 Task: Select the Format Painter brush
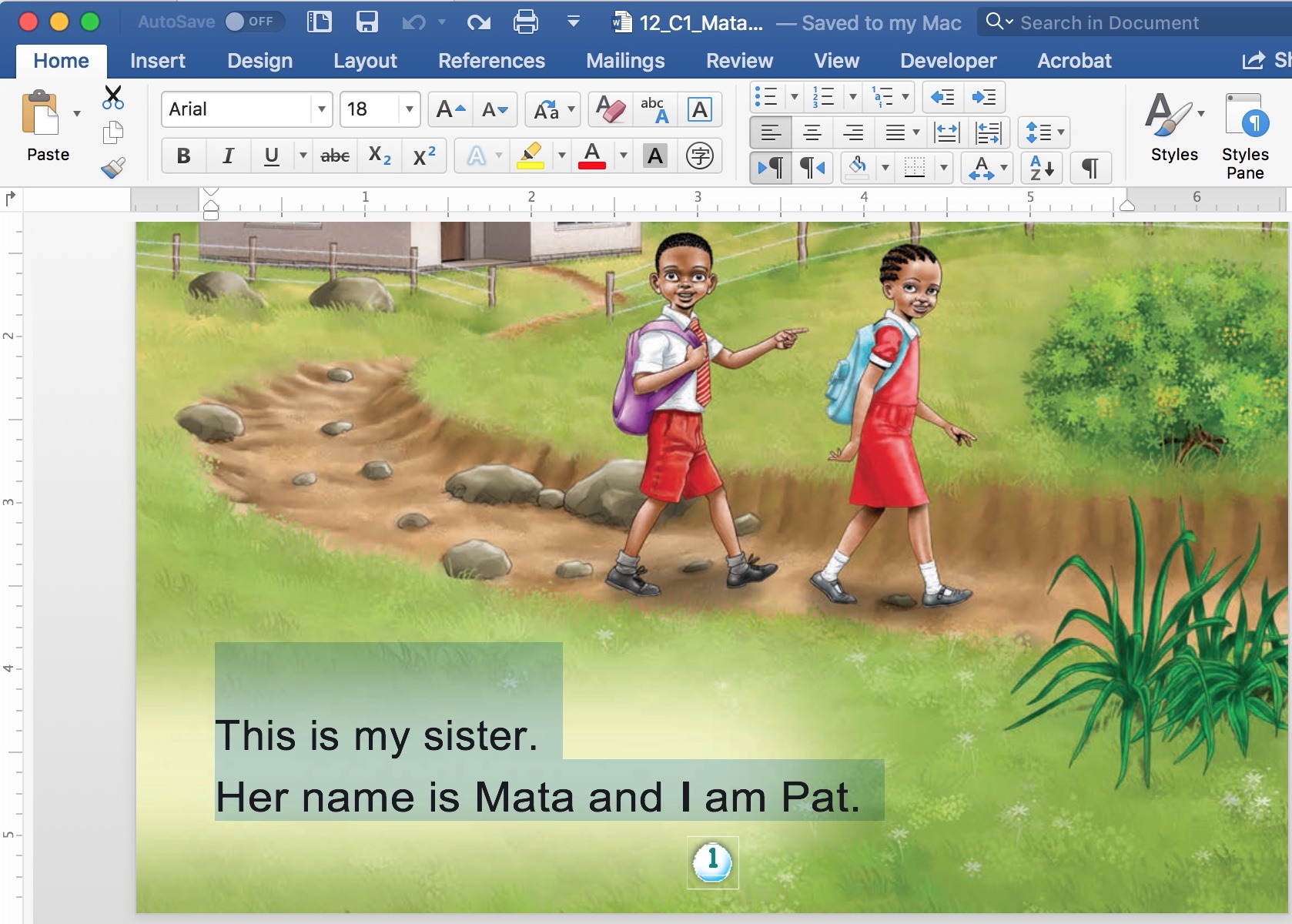[x=113, y=167]
